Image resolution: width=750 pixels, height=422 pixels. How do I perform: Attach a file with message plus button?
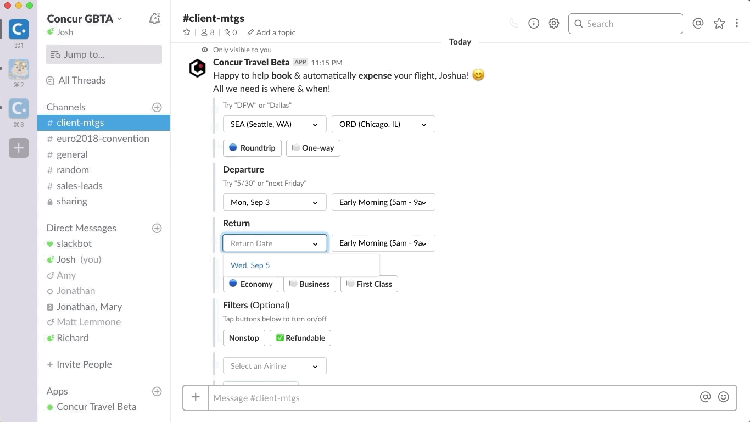[x=195, y=397]
